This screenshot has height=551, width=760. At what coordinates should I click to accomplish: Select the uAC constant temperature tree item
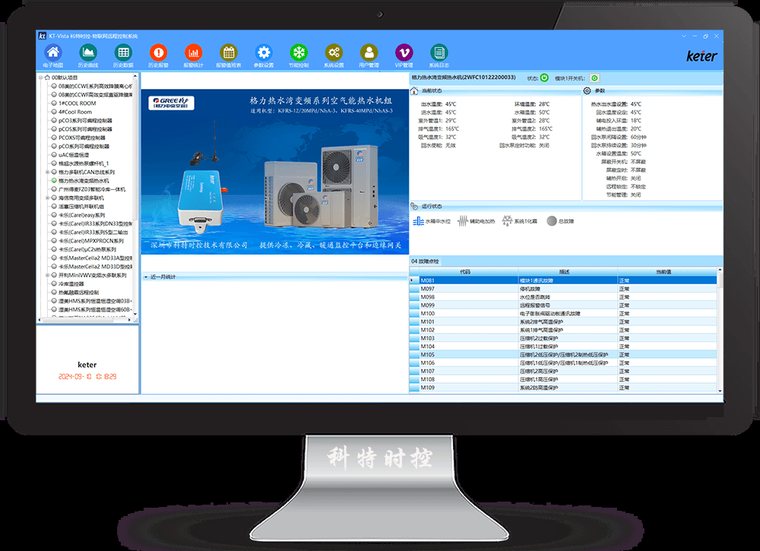point(70,155)
